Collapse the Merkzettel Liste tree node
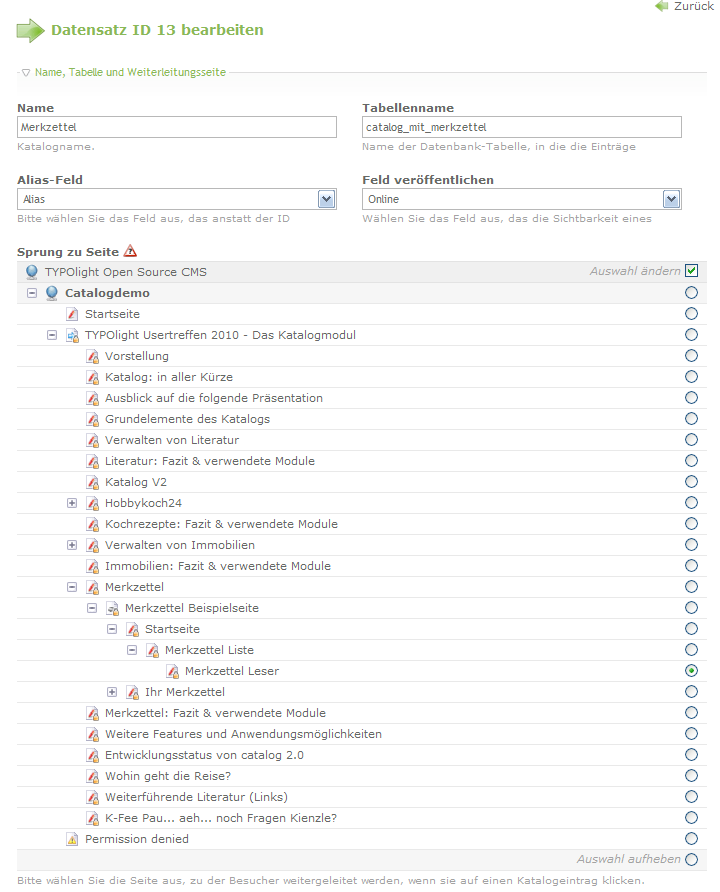 click(132, 650)
